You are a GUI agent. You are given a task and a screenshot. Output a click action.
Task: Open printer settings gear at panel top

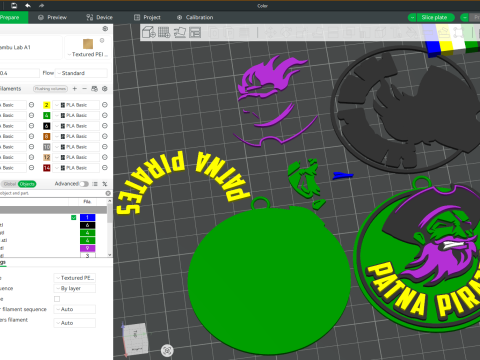tap(105, 29)
